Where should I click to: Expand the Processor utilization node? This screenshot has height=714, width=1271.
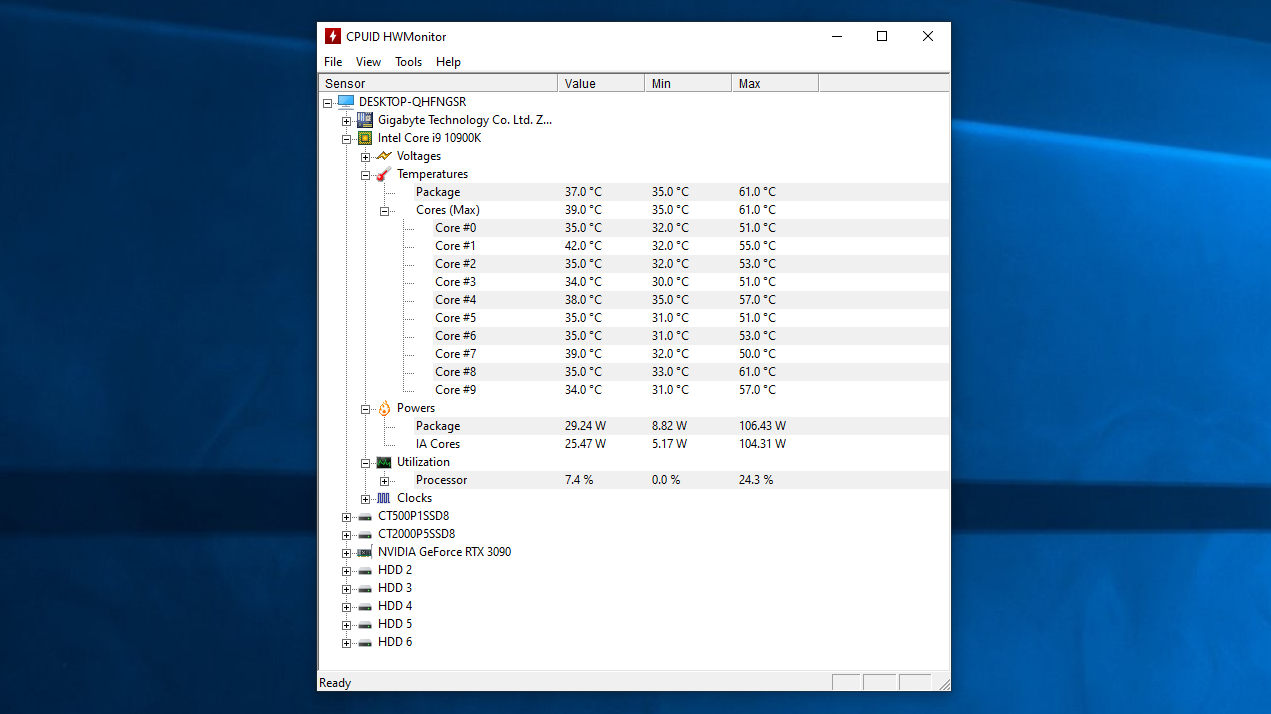(385, 480)
